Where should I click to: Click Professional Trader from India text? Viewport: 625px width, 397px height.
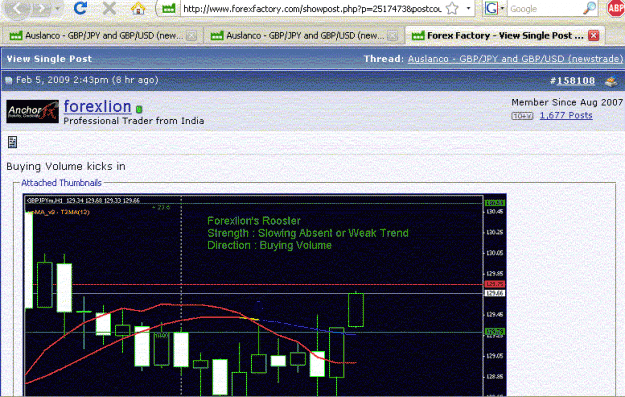click(134, 121)
